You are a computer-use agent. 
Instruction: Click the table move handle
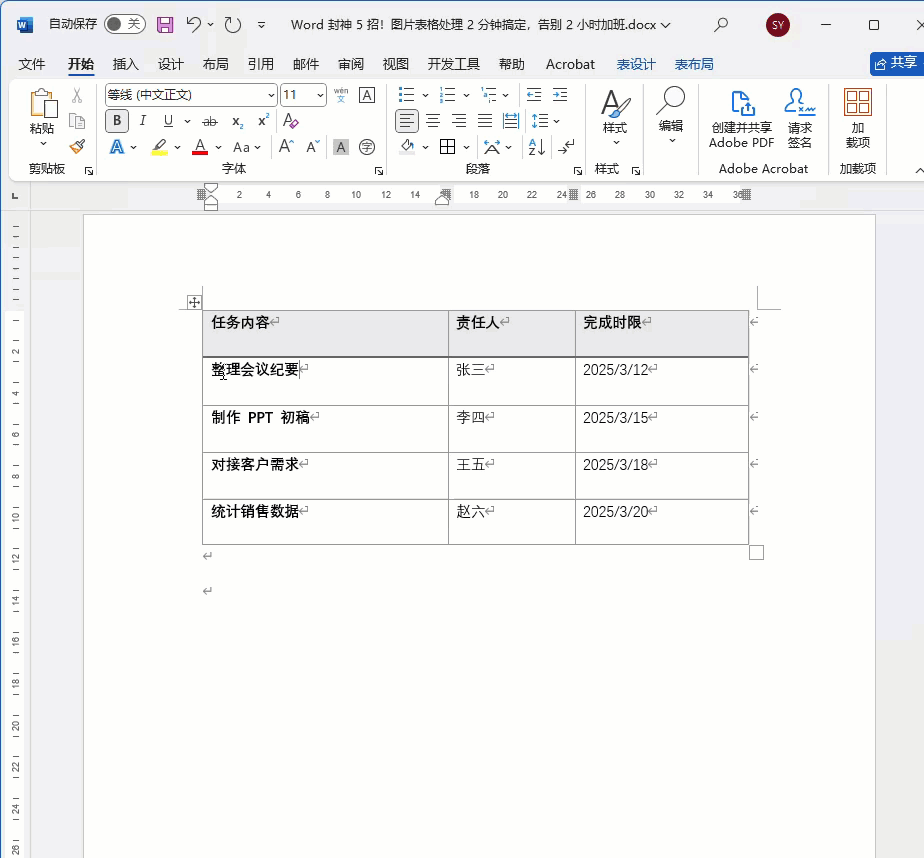(x=194, y=303)
